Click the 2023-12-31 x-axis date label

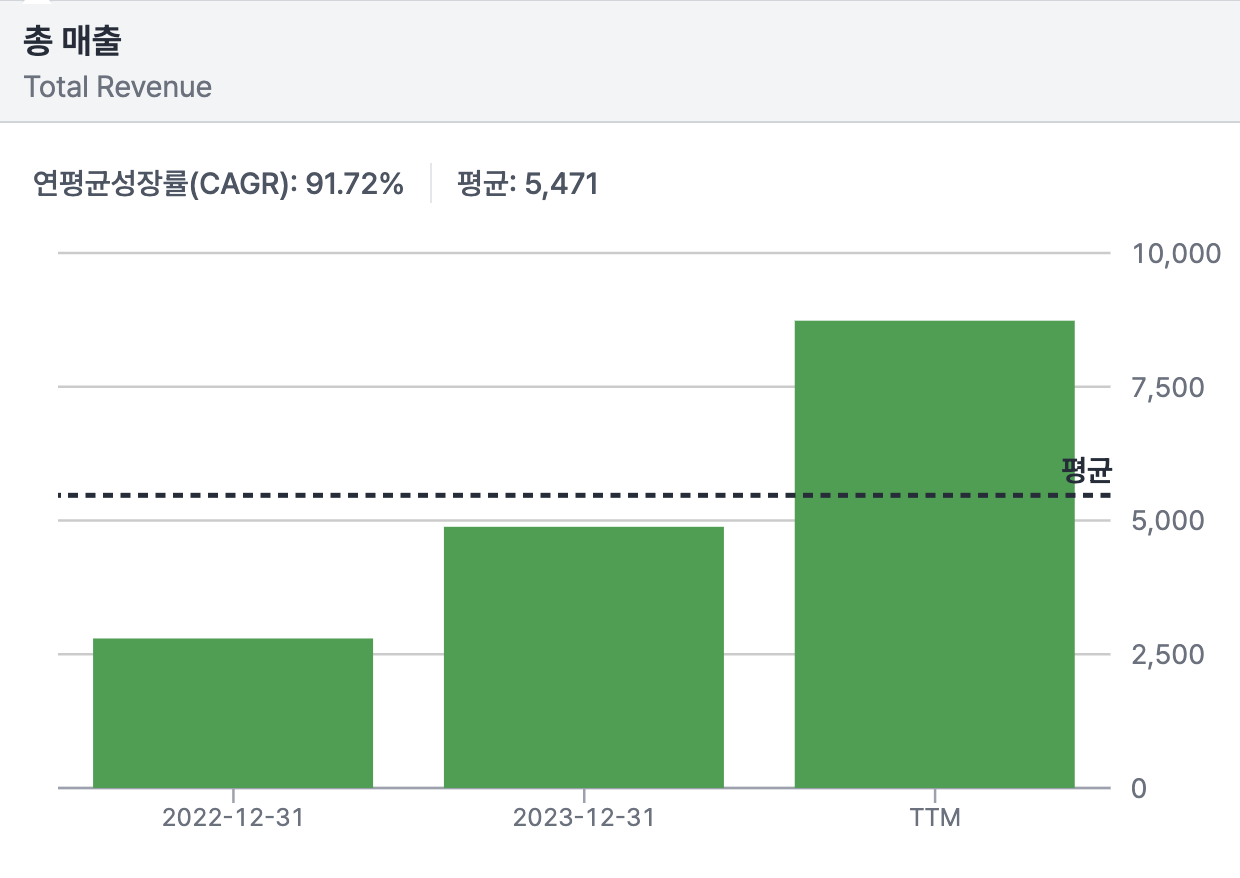click(583, 818)
